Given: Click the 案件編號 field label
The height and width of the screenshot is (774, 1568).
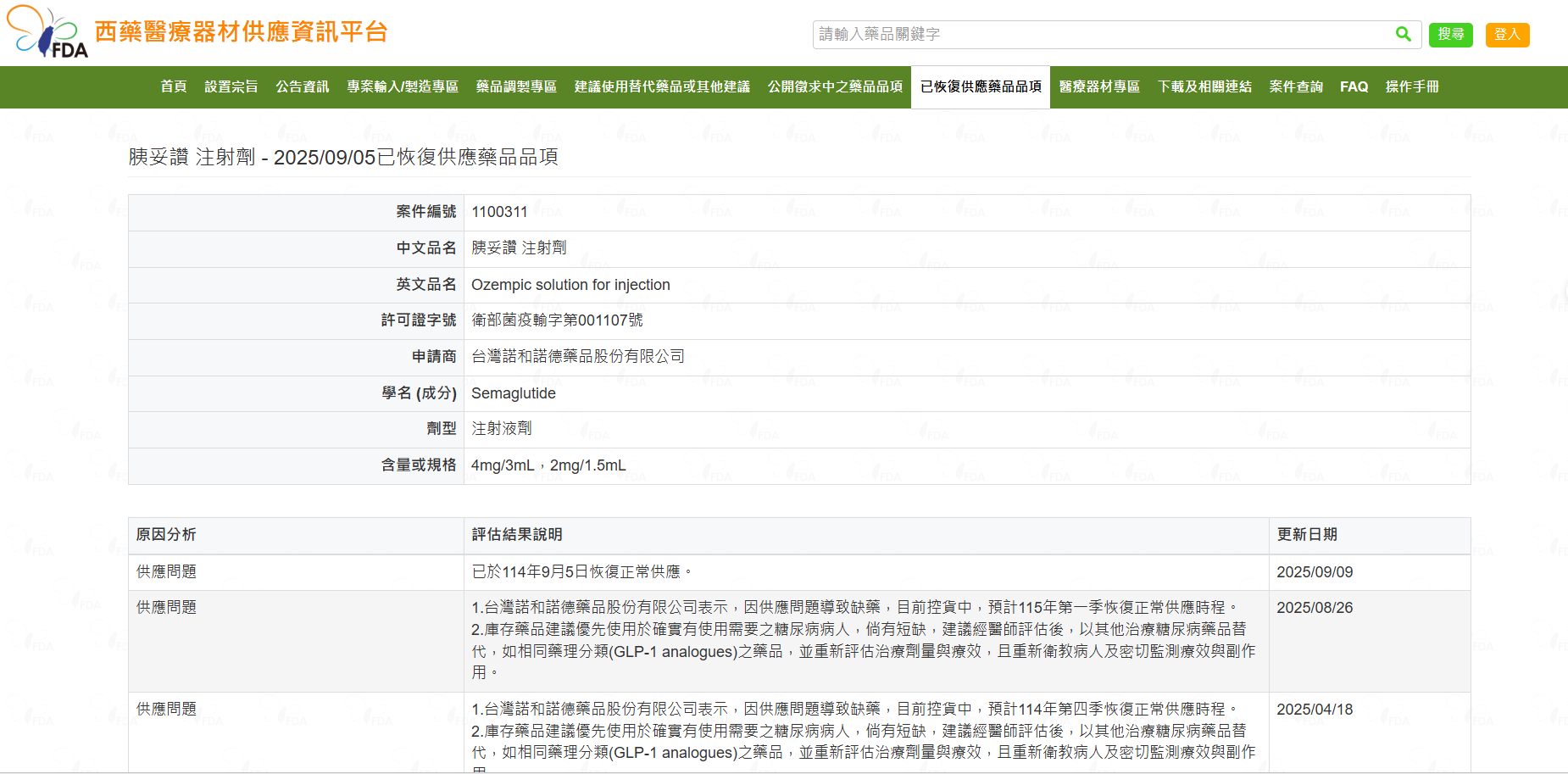Looking at the screenshot, I should coord(426,212).
